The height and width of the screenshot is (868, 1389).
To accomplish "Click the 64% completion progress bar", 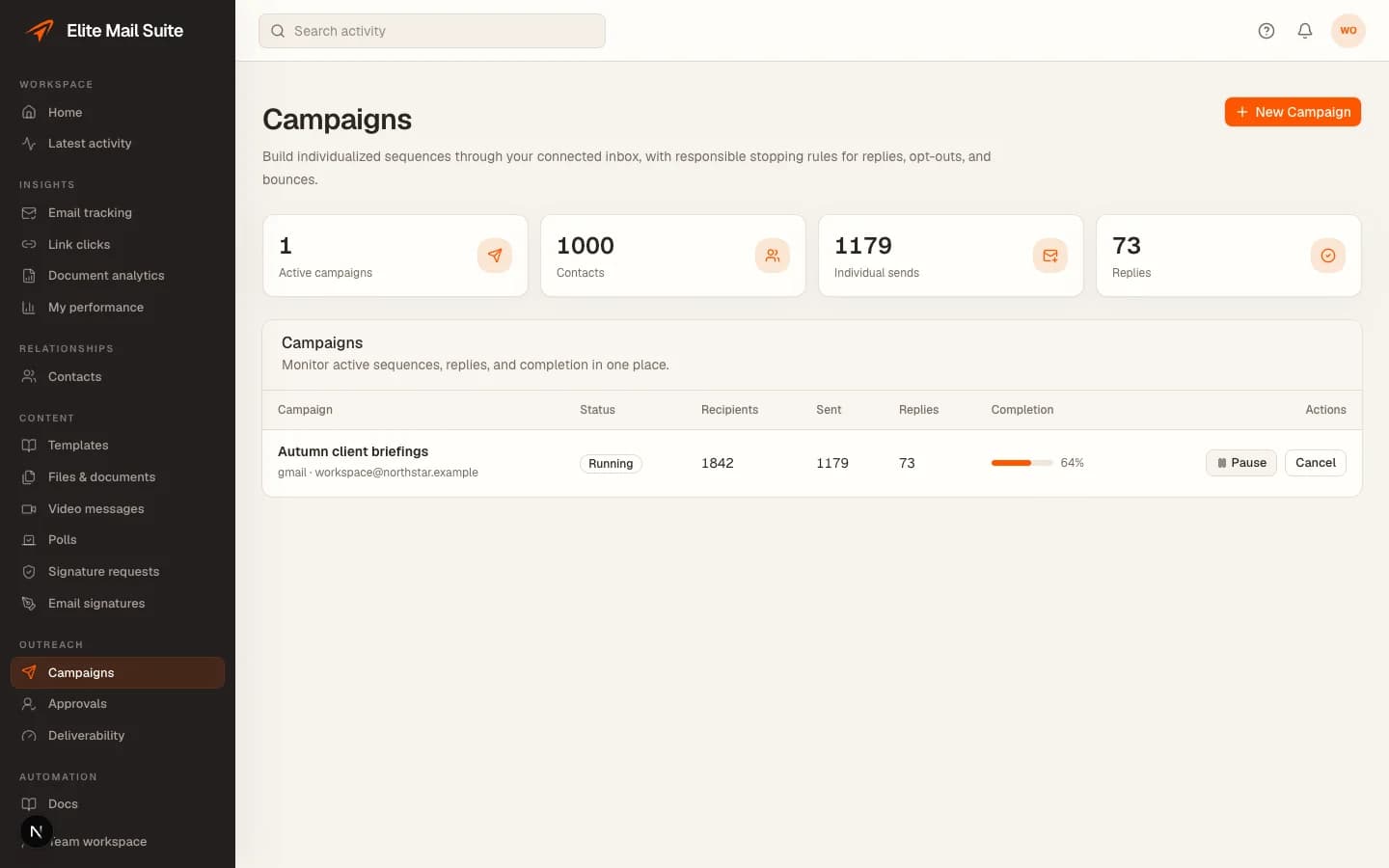I will (1021, 463).
